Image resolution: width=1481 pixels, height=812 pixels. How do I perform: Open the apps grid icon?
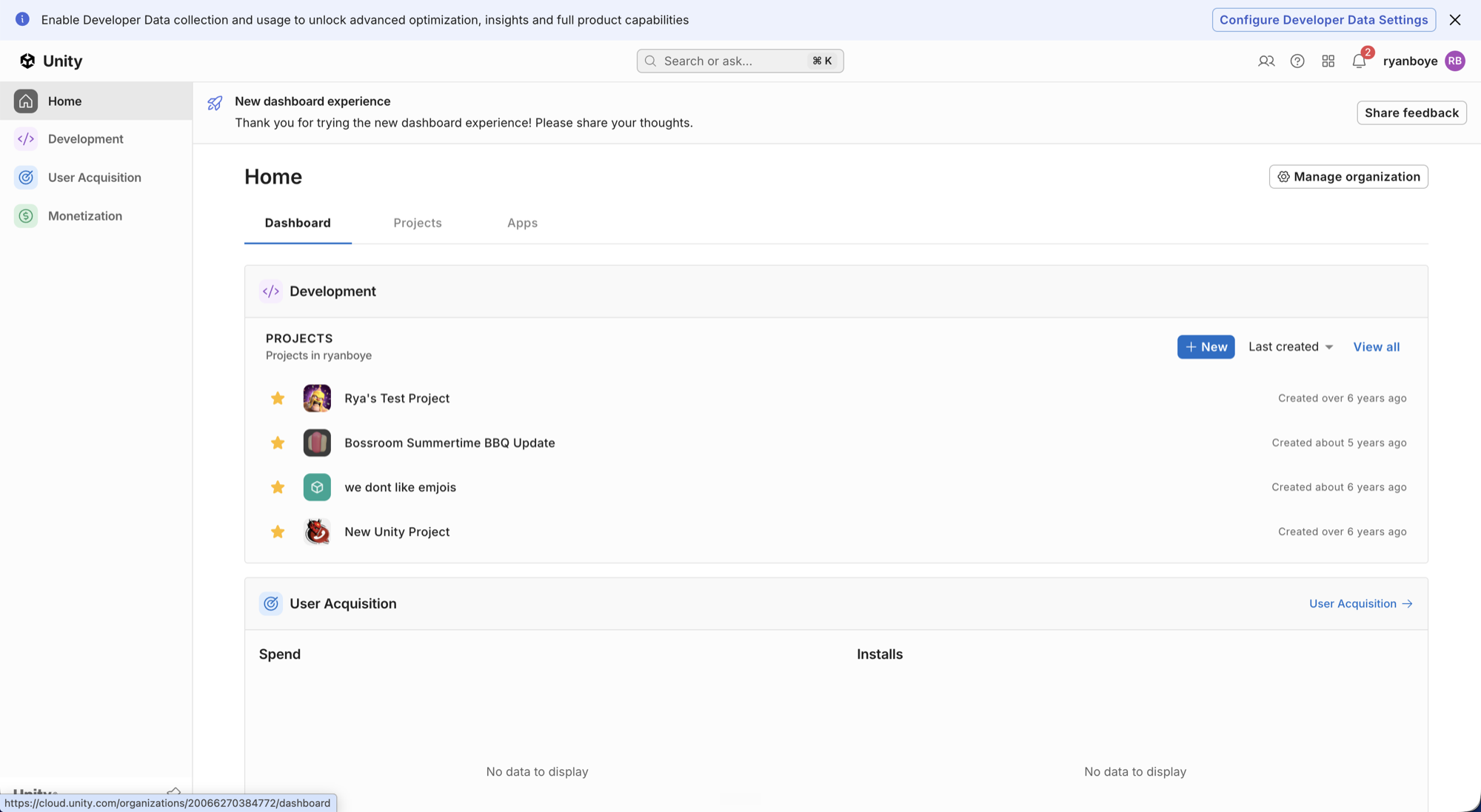[1328, 61]
